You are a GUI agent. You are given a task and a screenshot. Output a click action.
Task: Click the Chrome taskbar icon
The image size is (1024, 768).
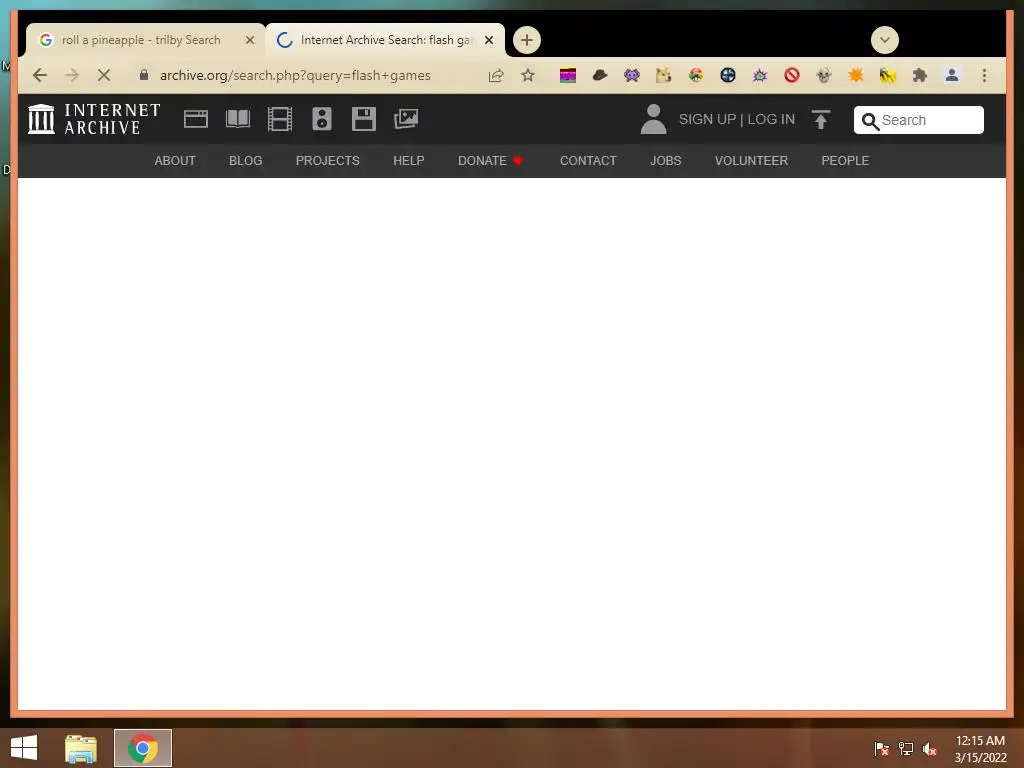(143, 748)
